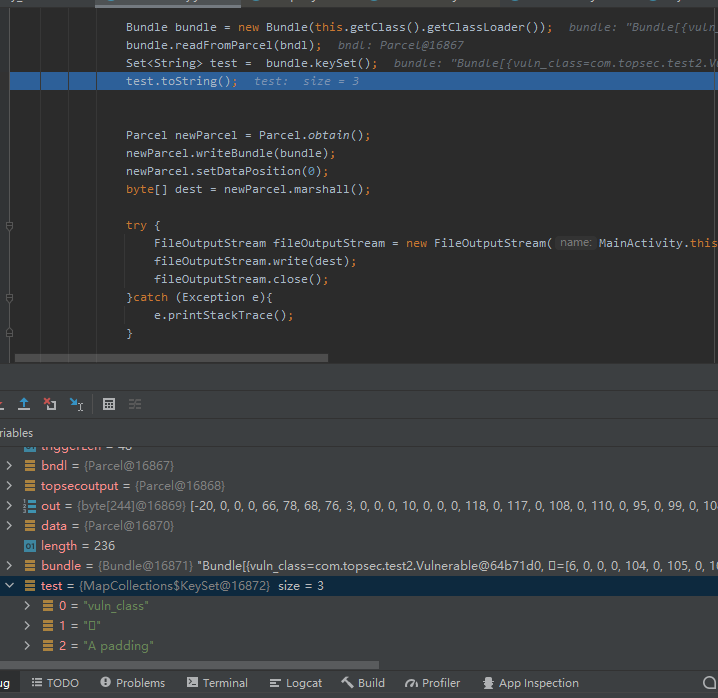This screenshot has width=718, height=698.
Task: Expand the data Parcel variable
Action: coord(9,526)
